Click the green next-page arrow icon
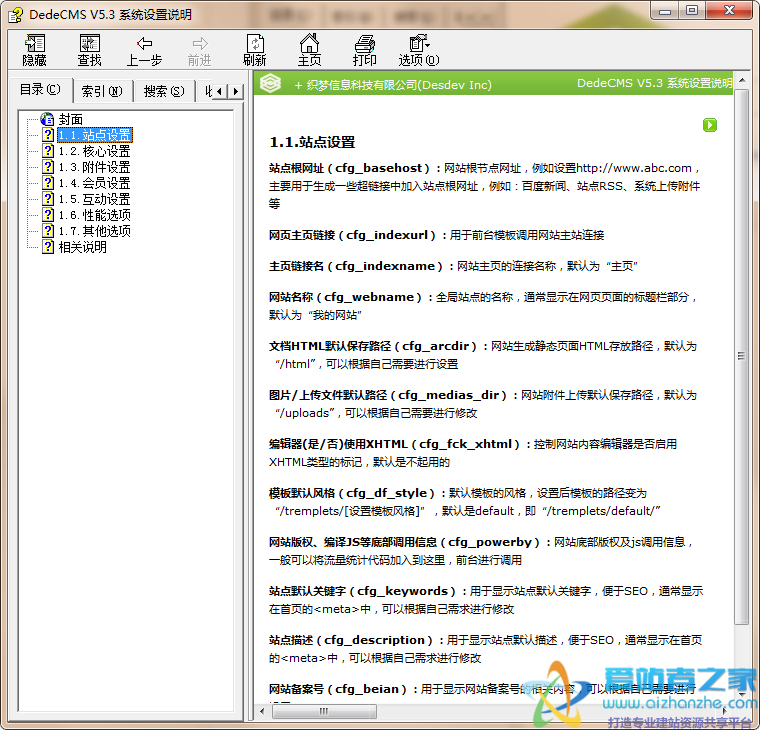The width and height of the screenshot is (760, 730). click(710, 125)
